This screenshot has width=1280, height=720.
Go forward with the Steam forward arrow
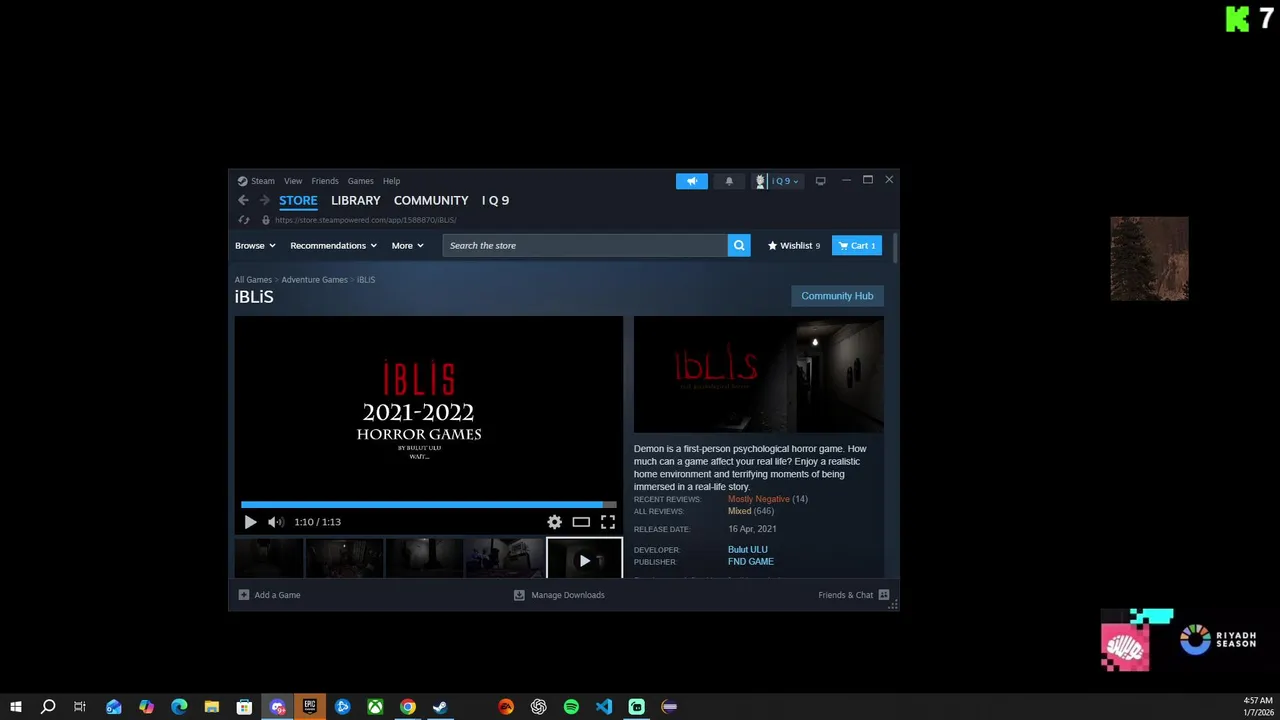point(264,200)
